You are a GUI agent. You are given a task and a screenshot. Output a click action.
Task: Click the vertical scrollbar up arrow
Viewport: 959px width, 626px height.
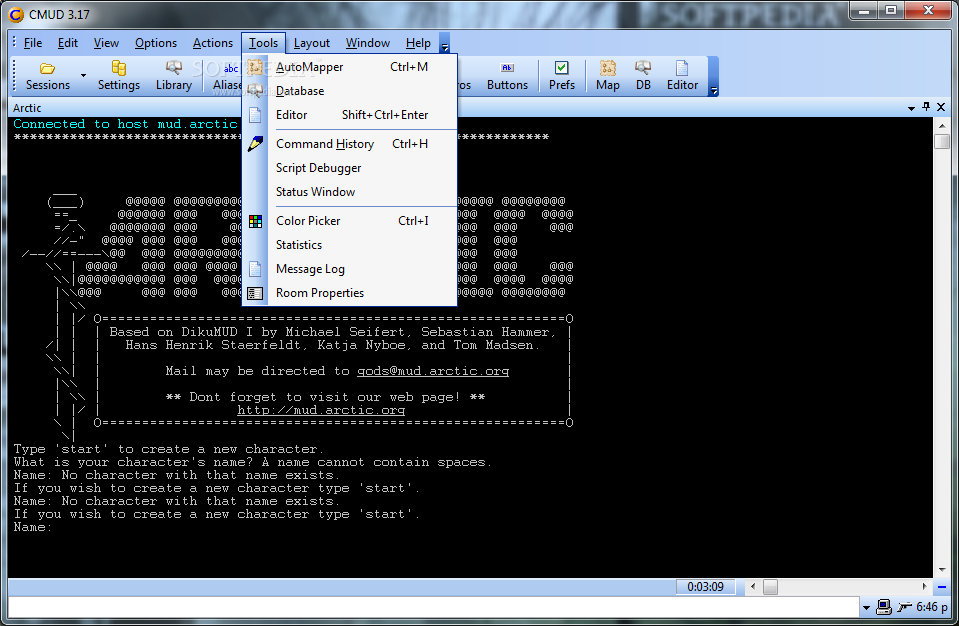click(x=942, y=126)
